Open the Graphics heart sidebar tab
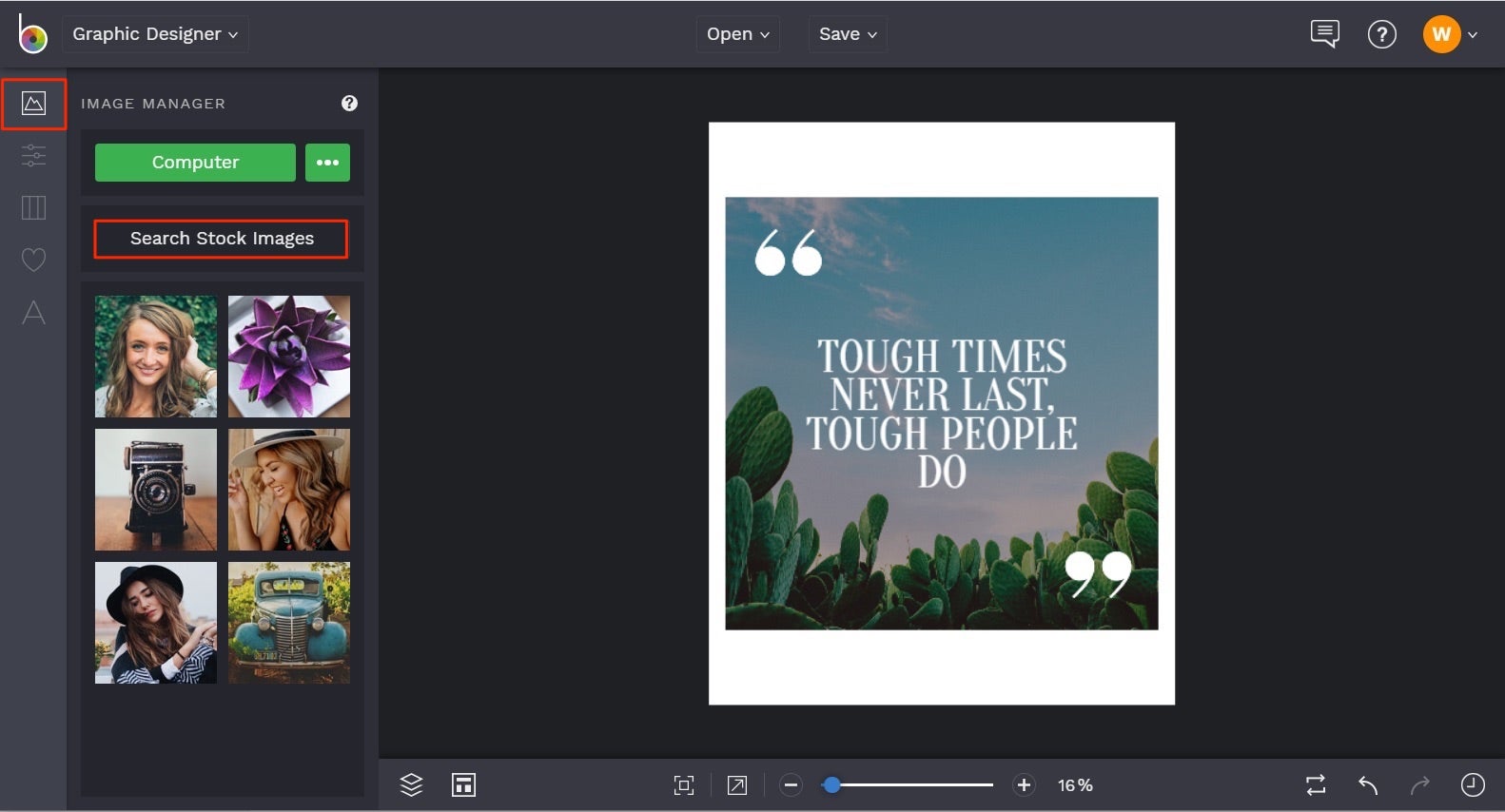 click(33, 260)
